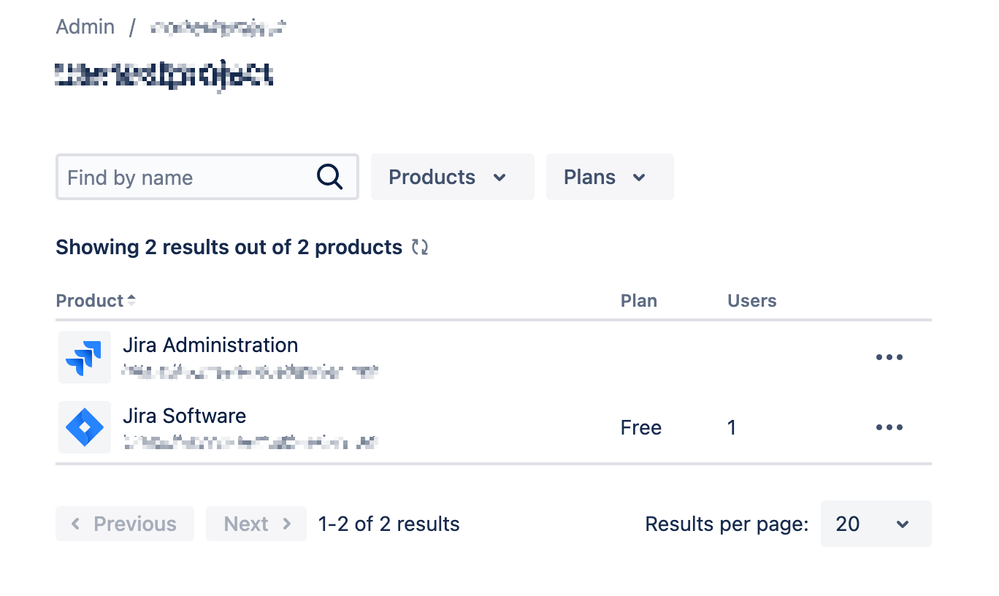Screen dimensions: 999x596
Task: Click the Next page chevron icon
Action: pos(287,524)
